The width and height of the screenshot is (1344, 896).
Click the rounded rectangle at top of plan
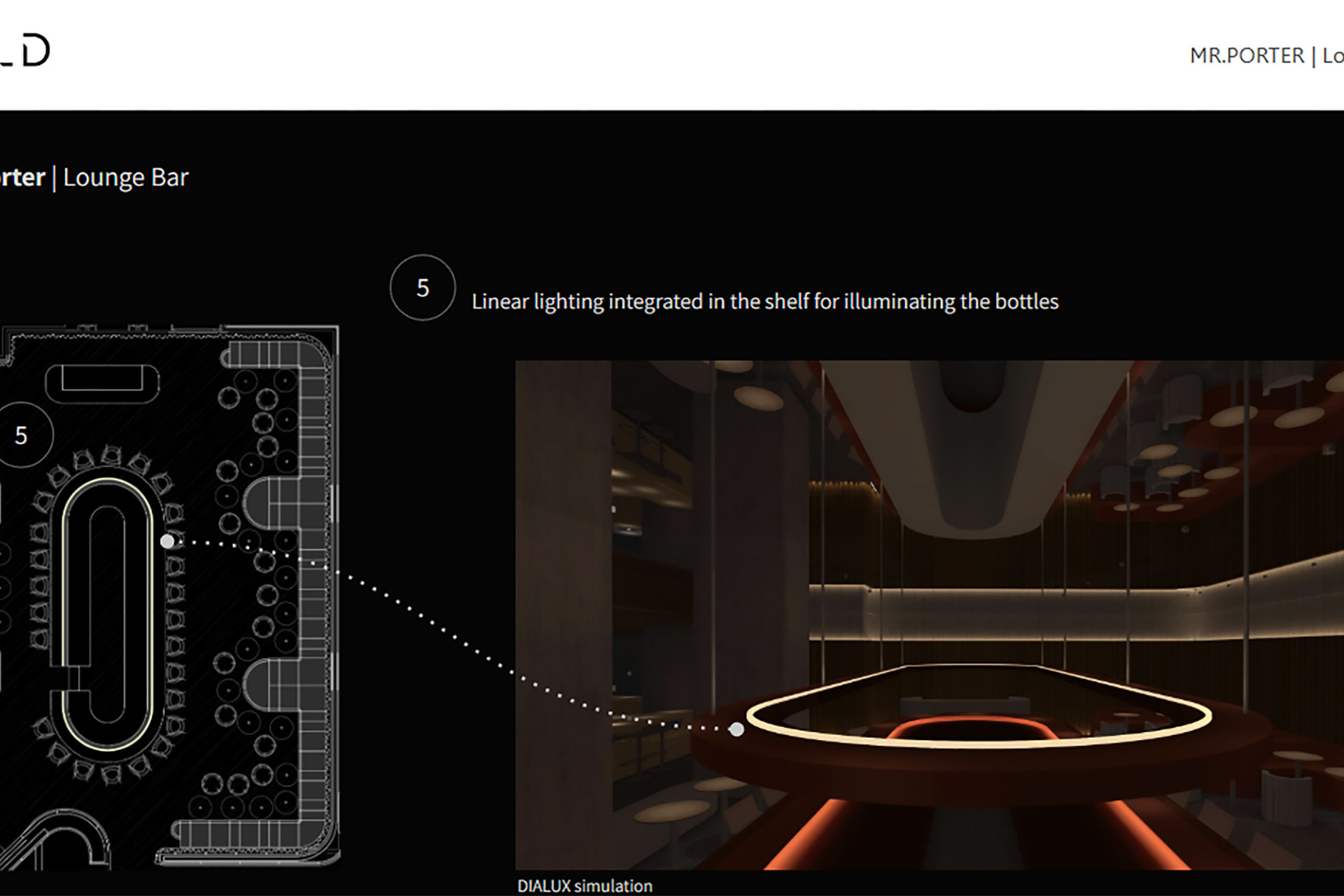coord(102,383)
